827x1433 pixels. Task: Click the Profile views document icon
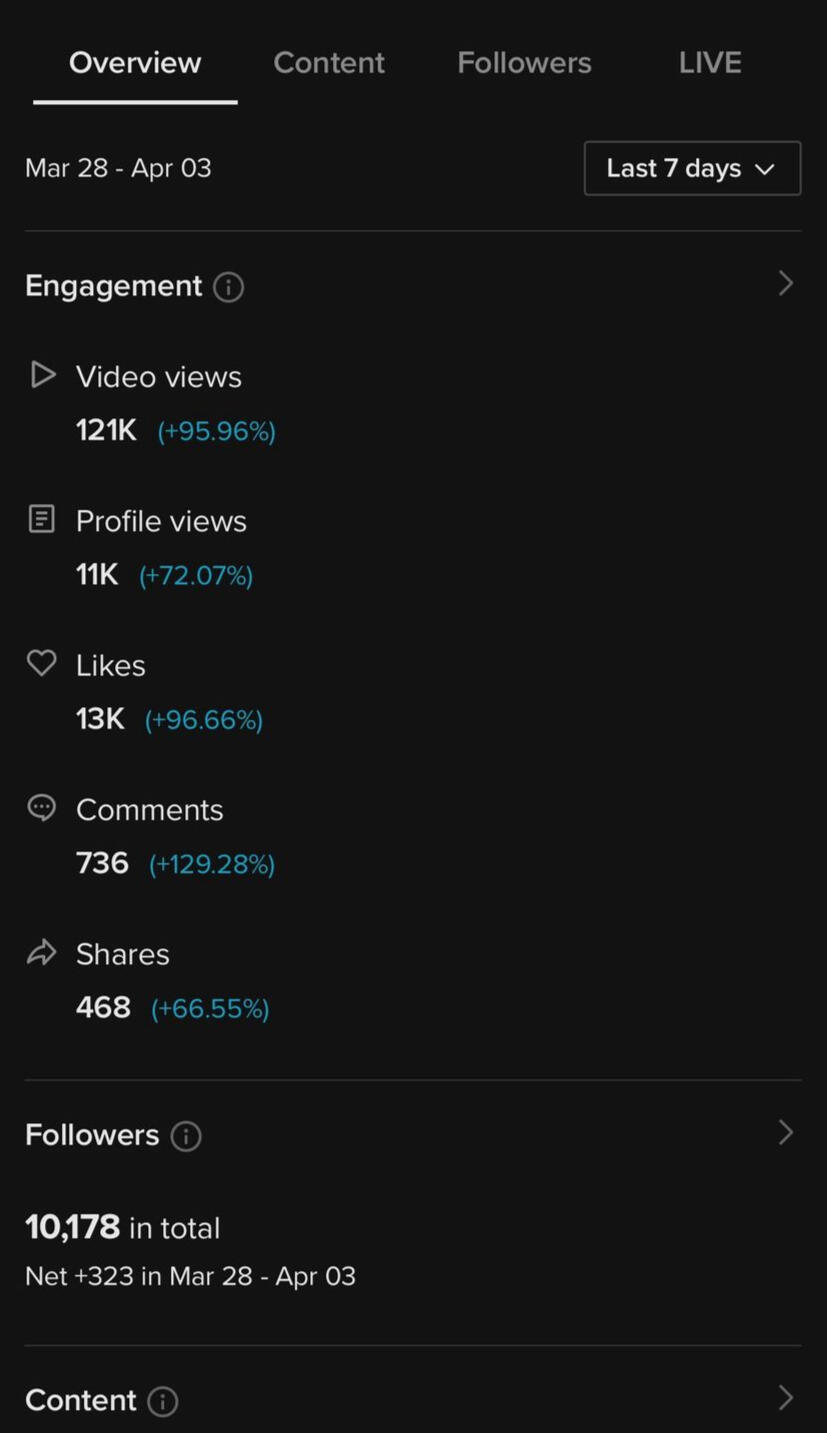(41, 519)
